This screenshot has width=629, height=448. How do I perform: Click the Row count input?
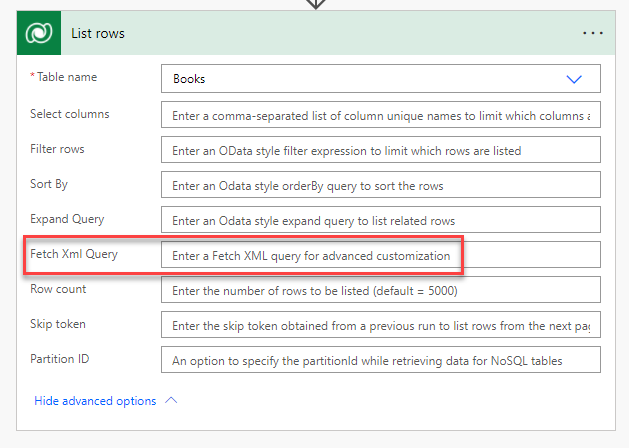tap(380, 290)
